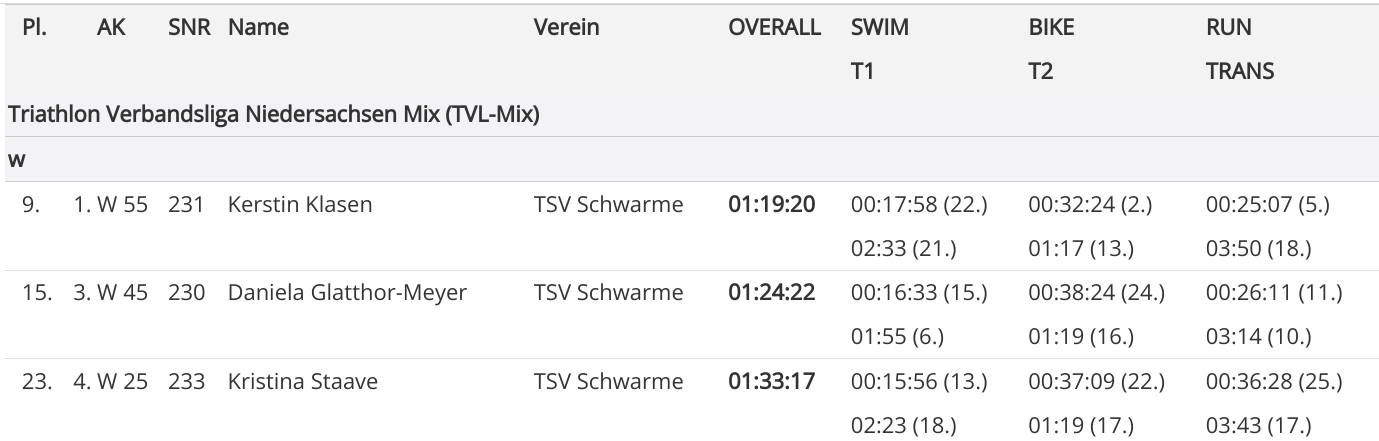Select the Triathlon Verbandsliga Niedersachsen Mix group row
Screen dimensions: 1379x441
coord(274,115)
